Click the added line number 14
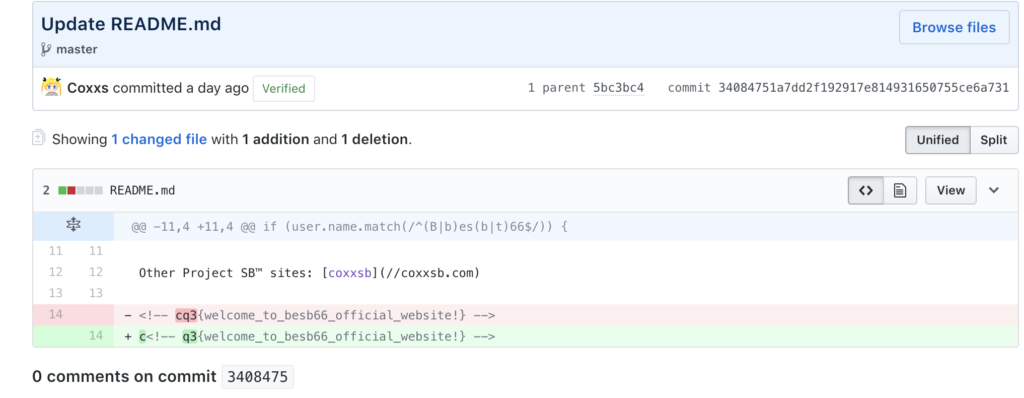The width and height of the screenshot is (1024, 398). (x=96, y=336)
